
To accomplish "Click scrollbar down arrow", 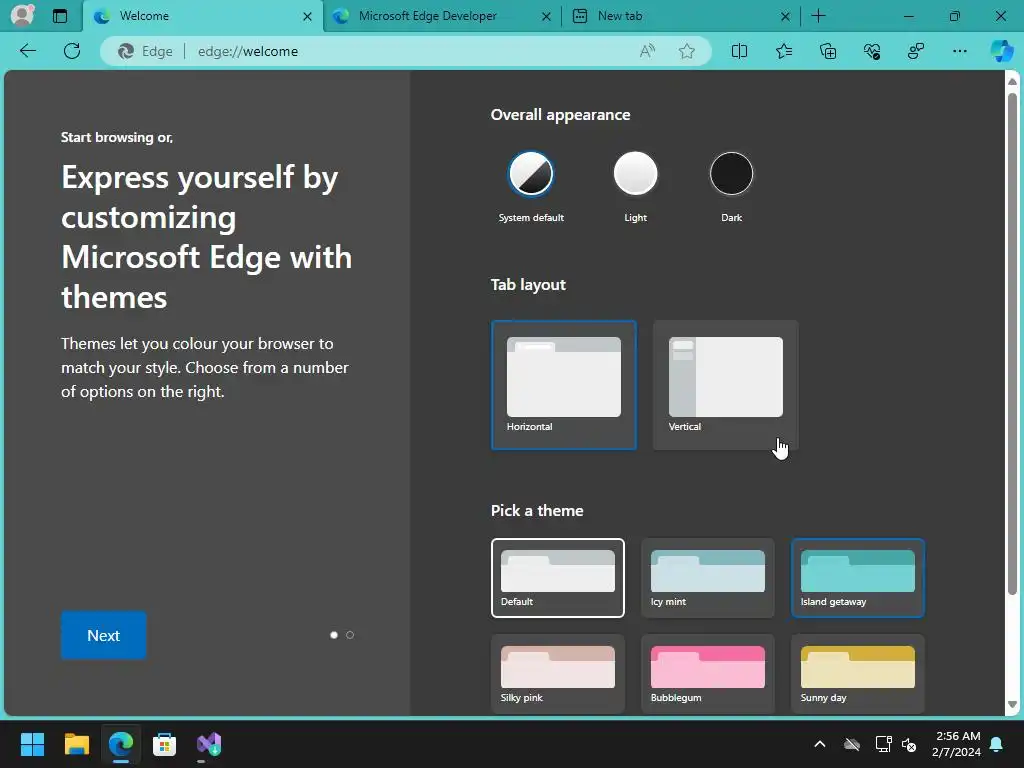I will coord(1012,705).
